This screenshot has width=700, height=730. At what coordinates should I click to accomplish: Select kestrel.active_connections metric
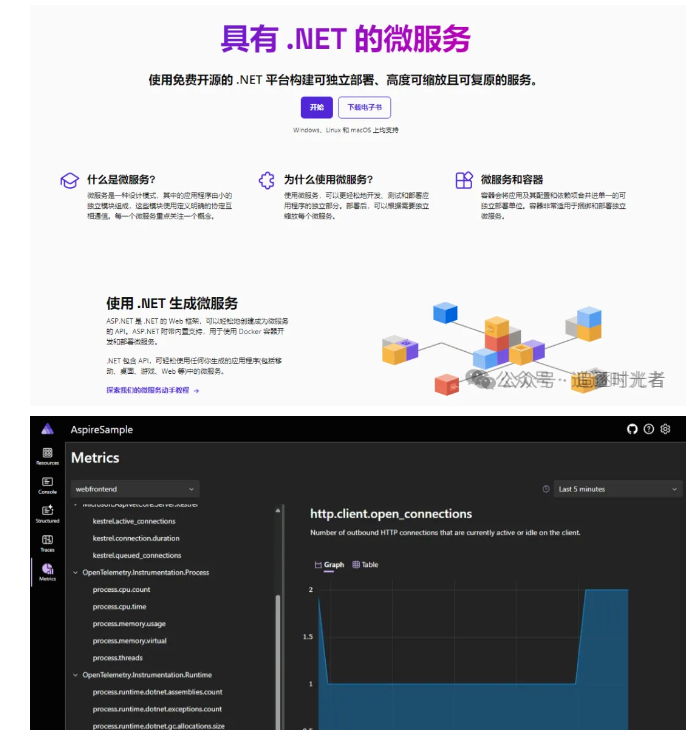134,521
